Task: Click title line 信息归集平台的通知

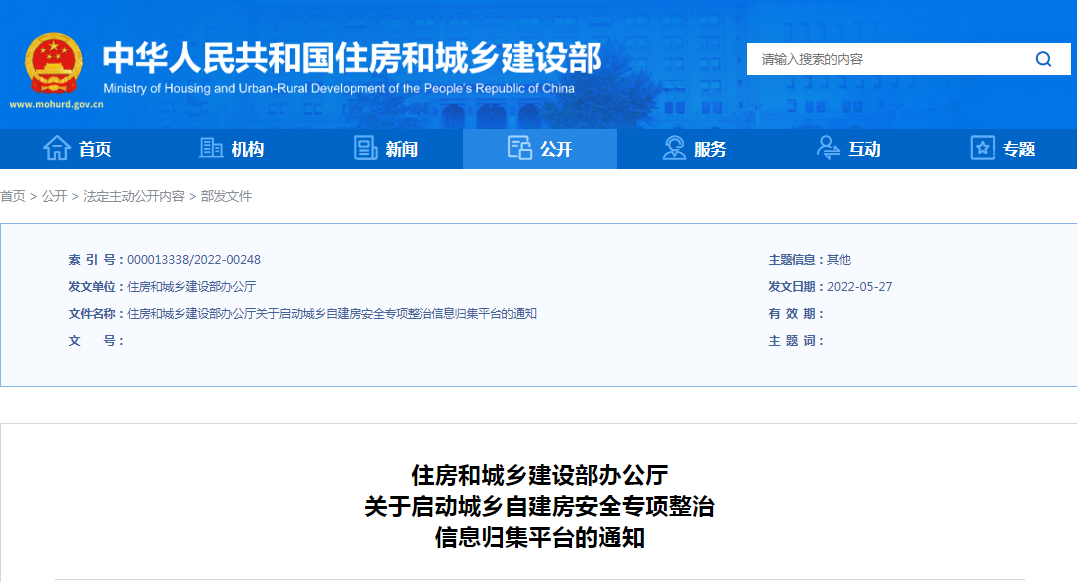Action: tap(540, 537)
